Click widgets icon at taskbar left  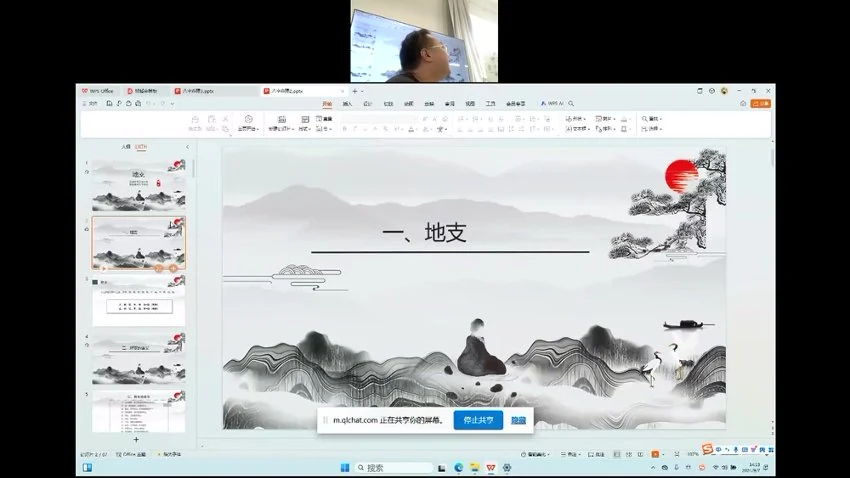(87, 468)
